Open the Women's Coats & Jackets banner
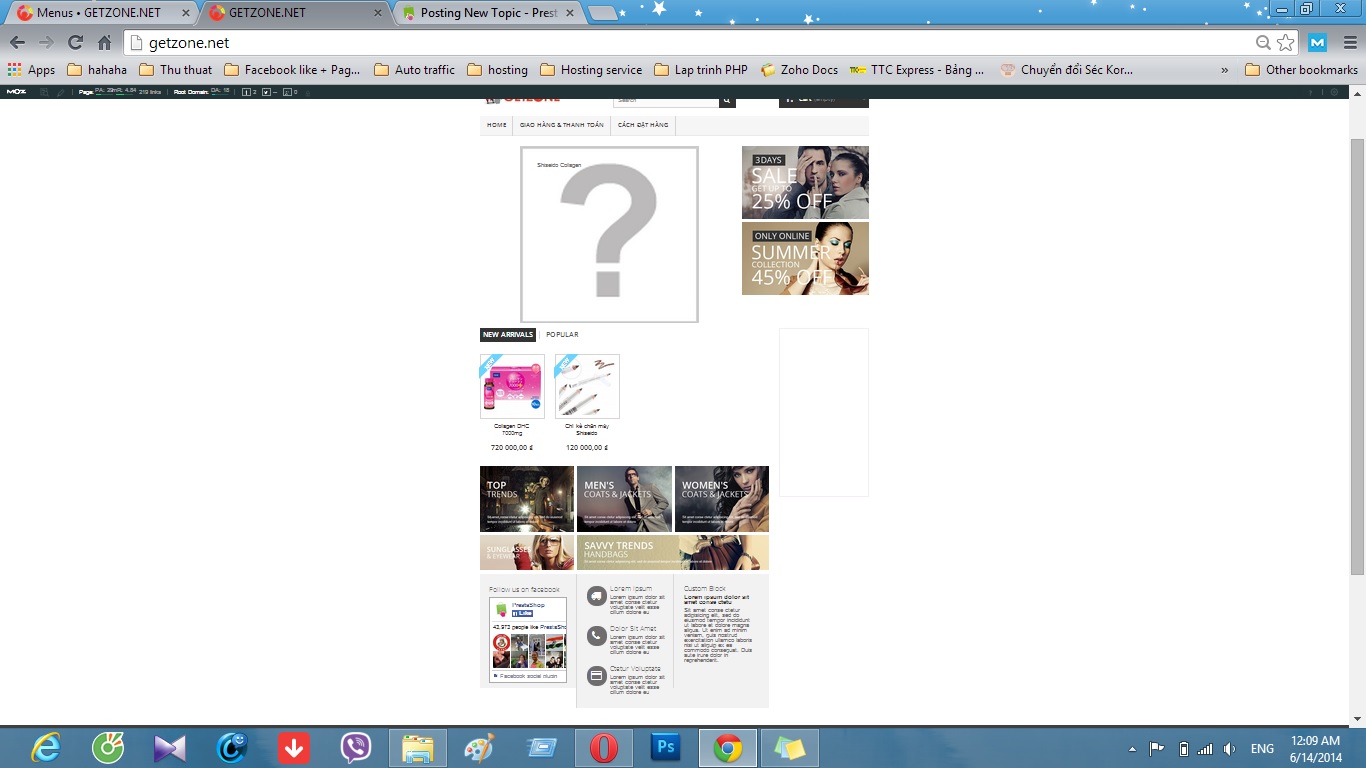The height and width of the screenshot is (768, 1366). 722,499
